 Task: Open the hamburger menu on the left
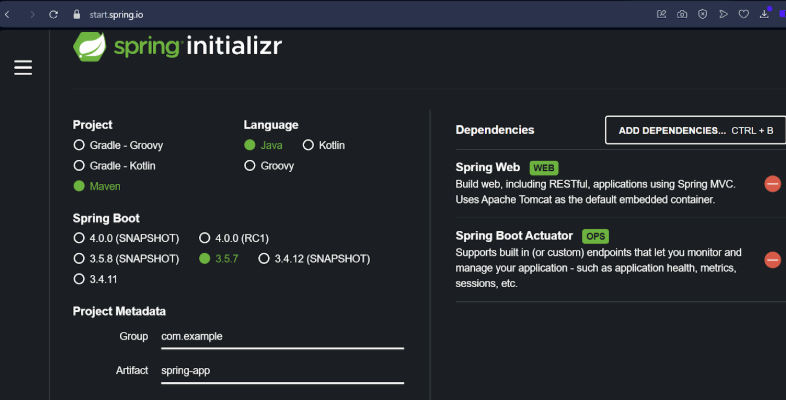click(23, 67)
